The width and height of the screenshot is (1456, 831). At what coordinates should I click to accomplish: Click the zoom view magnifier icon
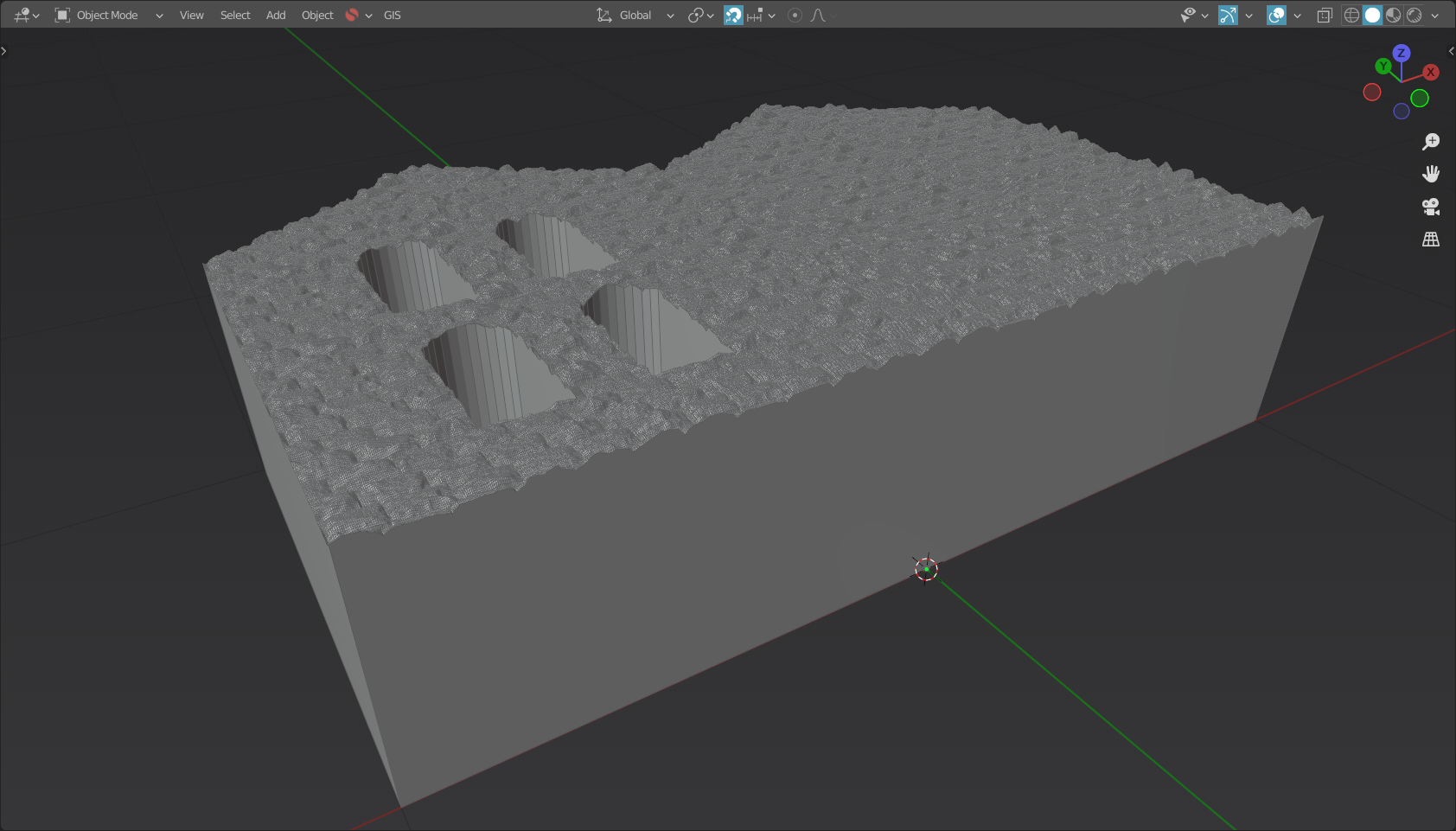1431,141
